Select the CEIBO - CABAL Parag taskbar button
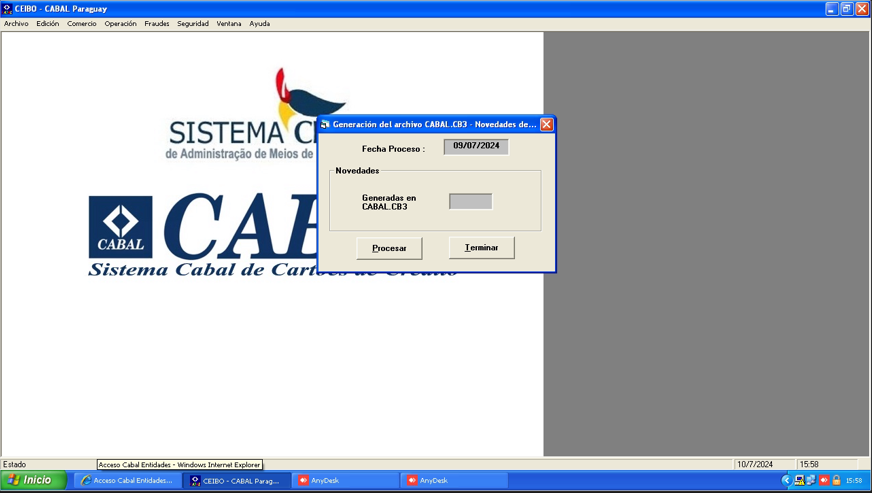The width and height of the screenshot is (872, 493). pos(236,480)
